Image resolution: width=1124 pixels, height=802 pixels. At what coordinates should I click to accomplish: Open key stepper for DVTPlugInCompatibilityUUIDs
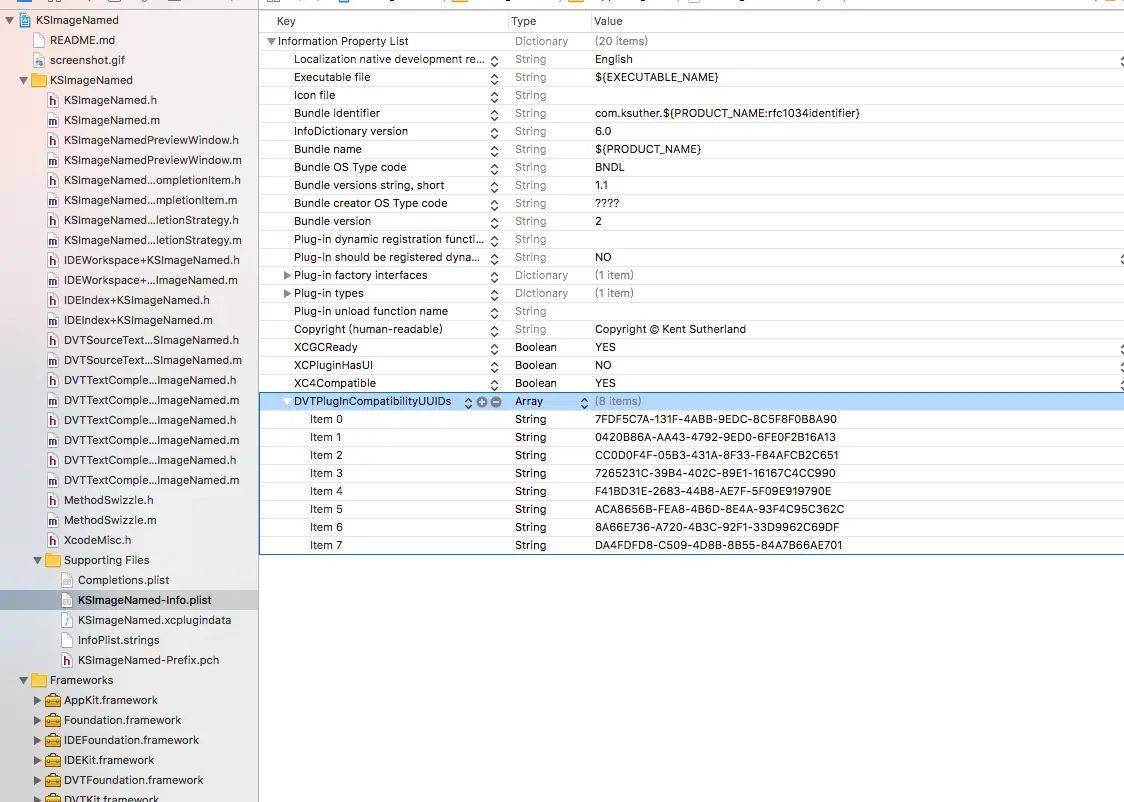pos(468,402)
